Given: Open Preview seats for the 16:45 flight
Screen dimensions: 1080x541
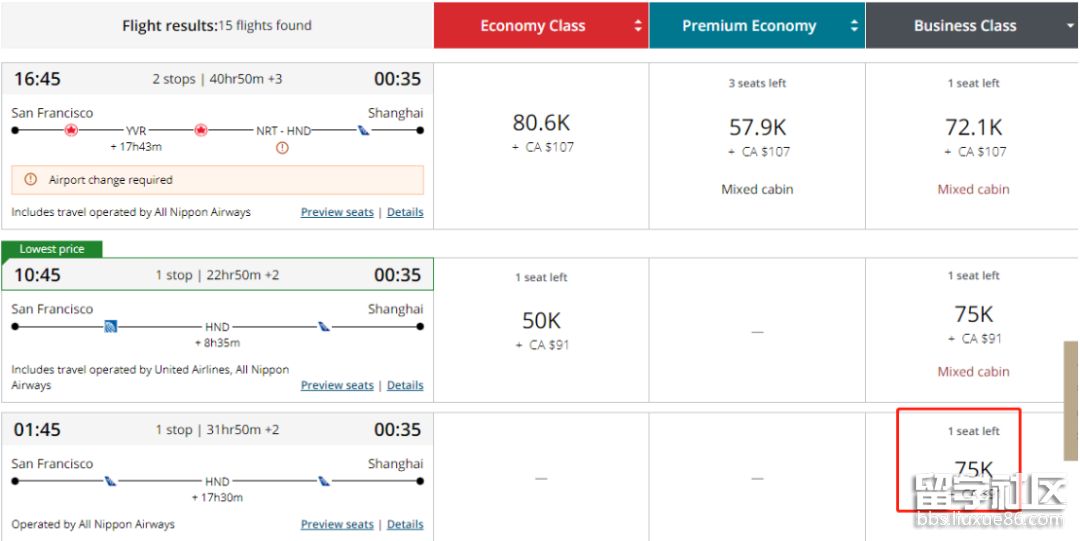Looking at the screenshot, I should pos(337,212).
